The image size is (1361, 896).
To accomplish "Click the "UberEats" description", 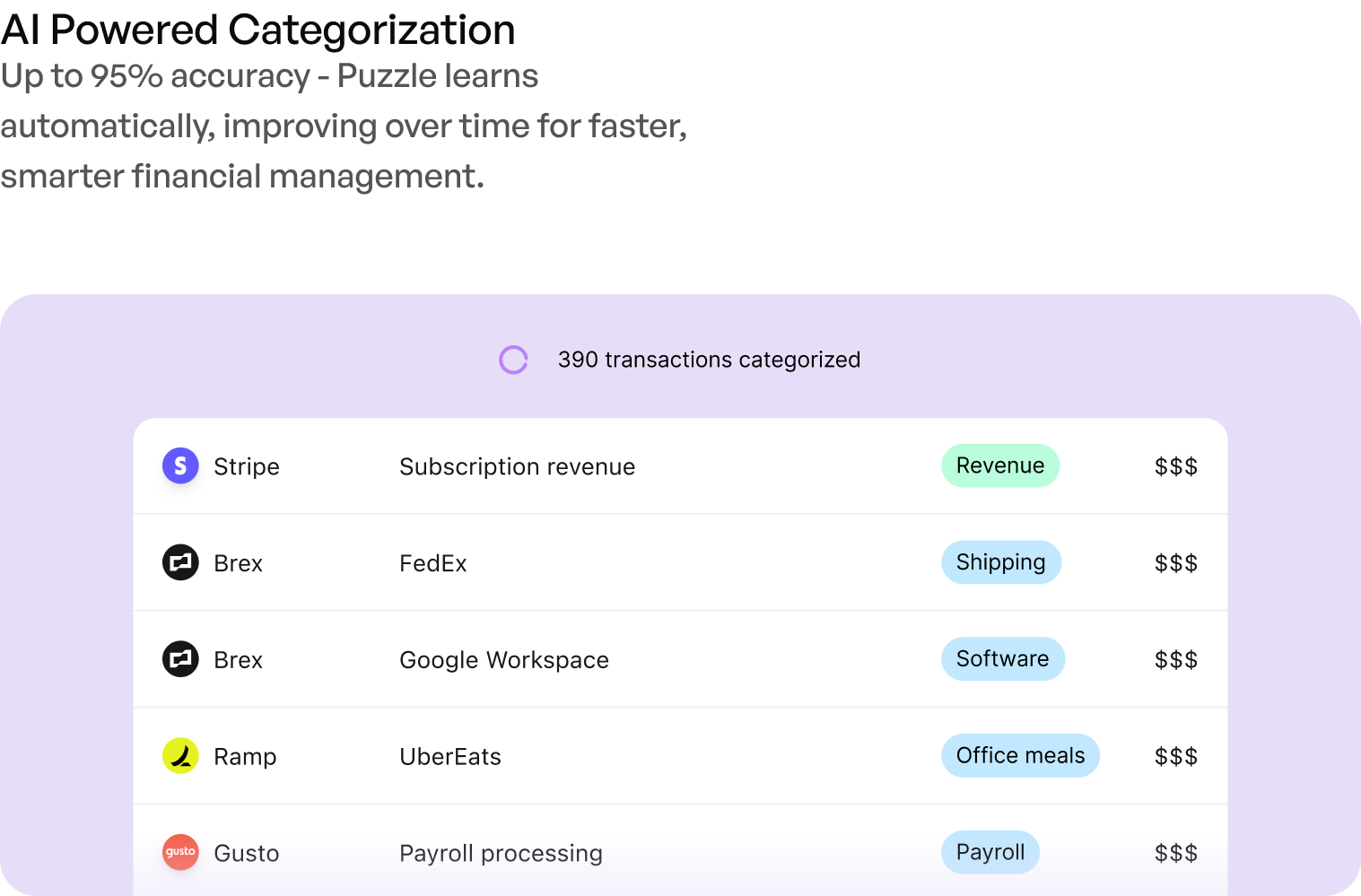I will tap(450, 757).
